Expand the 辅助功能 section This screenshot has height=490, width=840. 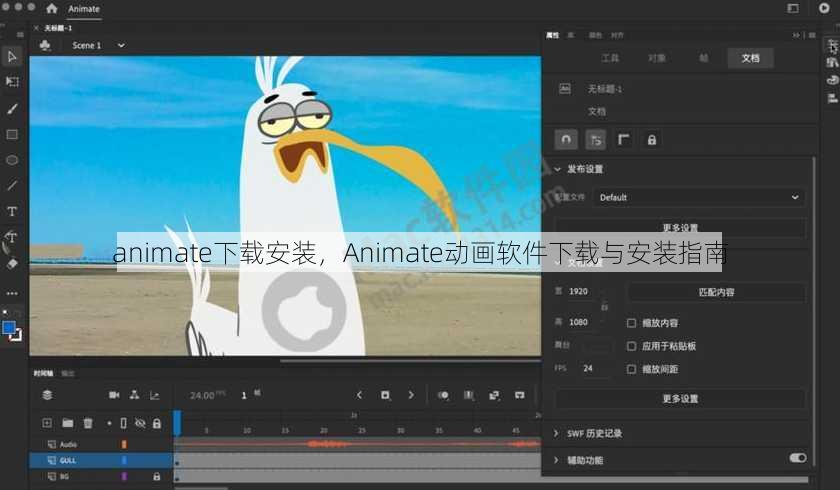(556, 459)
